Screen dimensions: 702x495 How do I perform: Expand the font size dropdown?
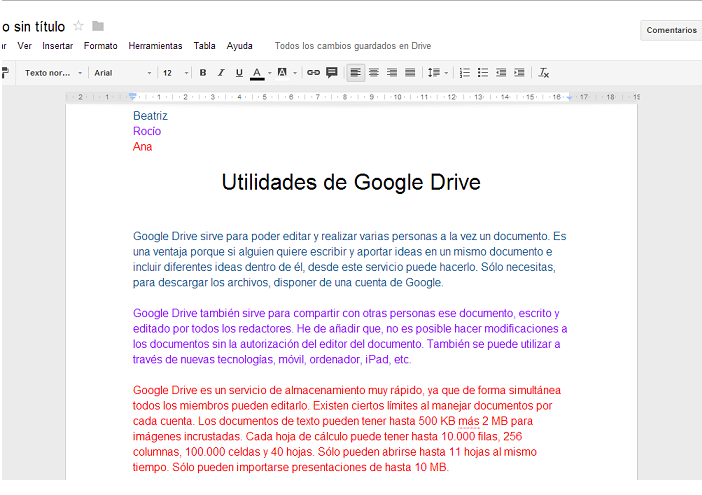coord(175,72)
